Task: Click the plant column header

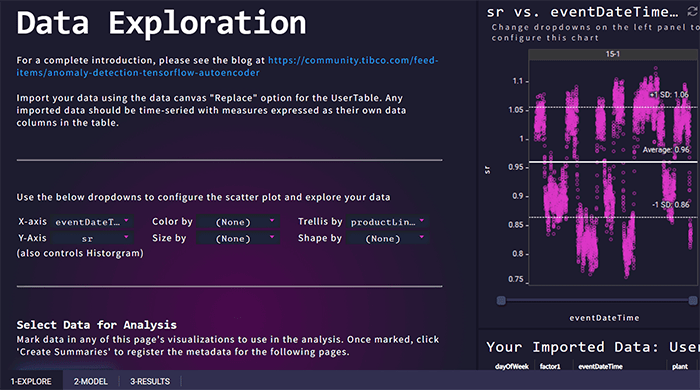Action: (x=679, y=366)
